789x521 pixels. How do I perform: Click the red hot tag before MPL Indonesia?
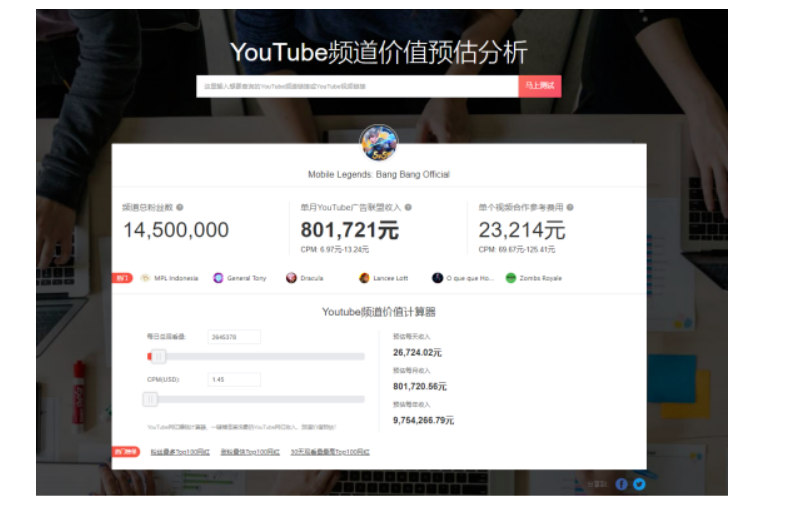[122, 278]
